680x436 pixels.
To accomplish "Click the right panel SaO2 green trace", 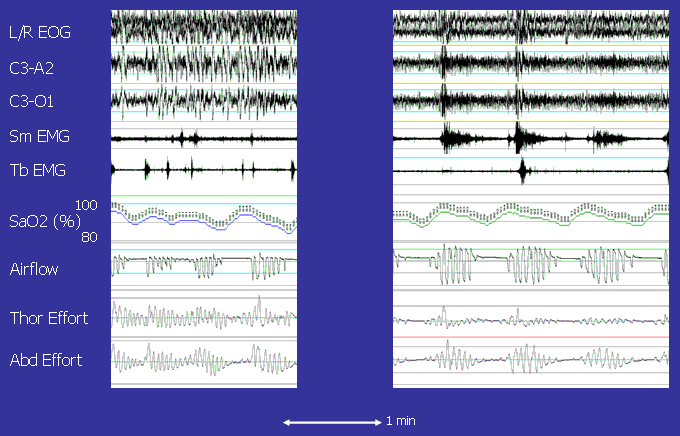I will pyautogui.click(x=530, y=223).
